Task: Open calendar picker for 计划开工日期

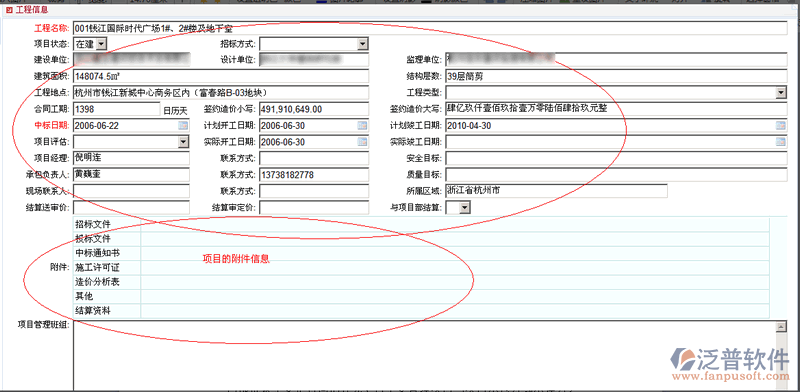Action: point(362,126)
